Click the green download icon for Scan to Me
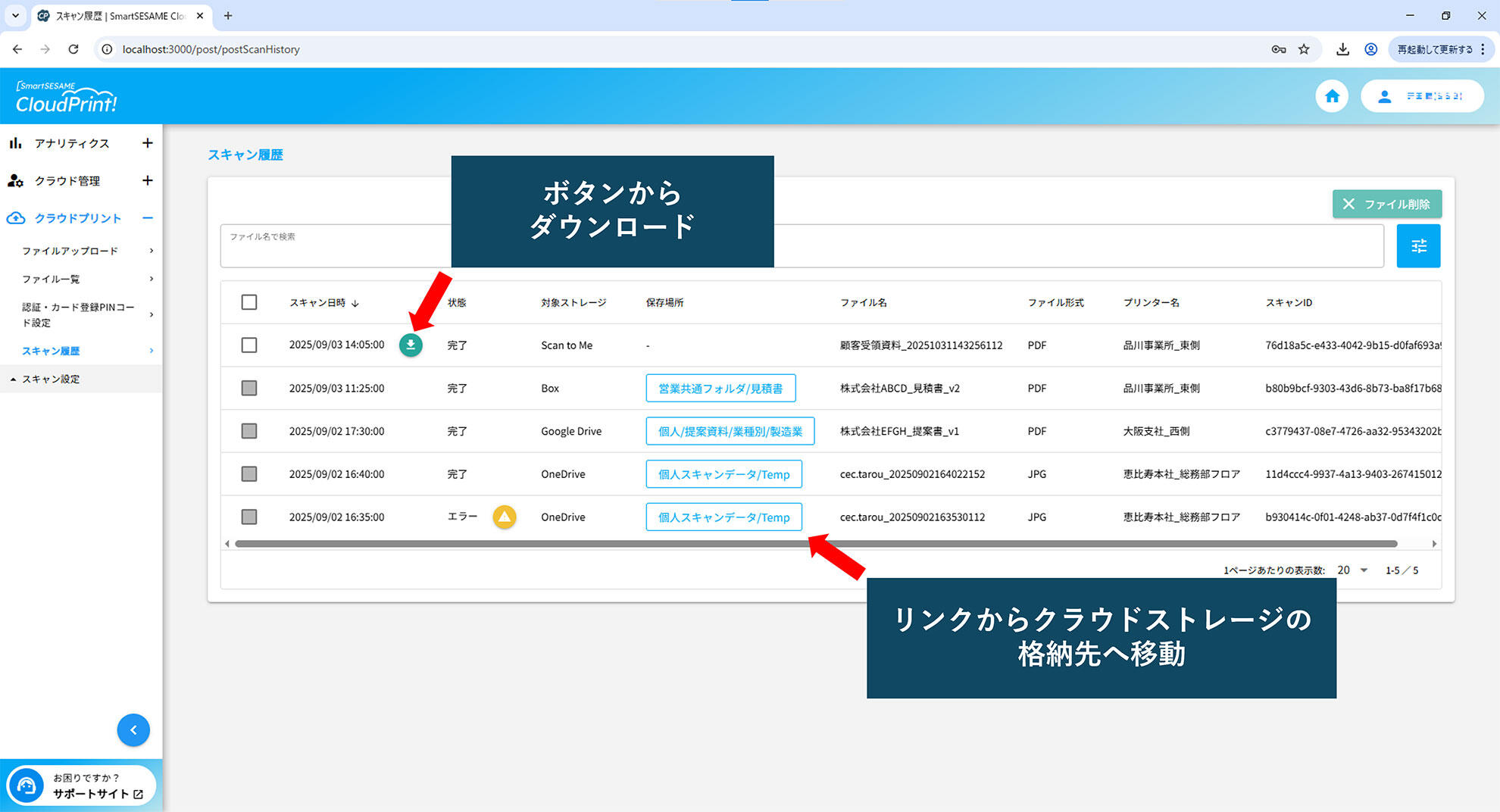The width and height of the screenshot is (1500, 812). point(411,345)
